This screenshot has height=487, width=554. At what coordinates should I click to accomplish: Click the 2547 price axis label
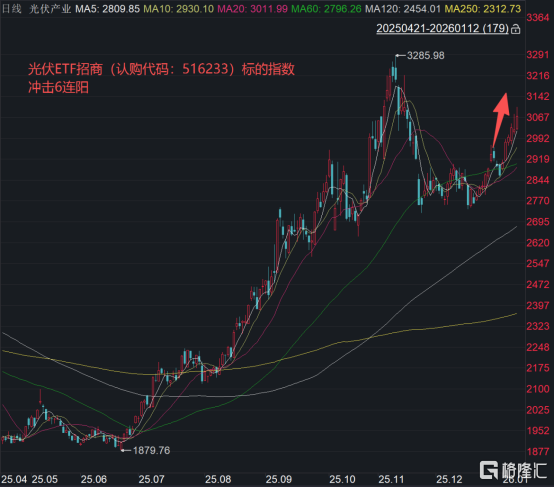tap(538, 264)
